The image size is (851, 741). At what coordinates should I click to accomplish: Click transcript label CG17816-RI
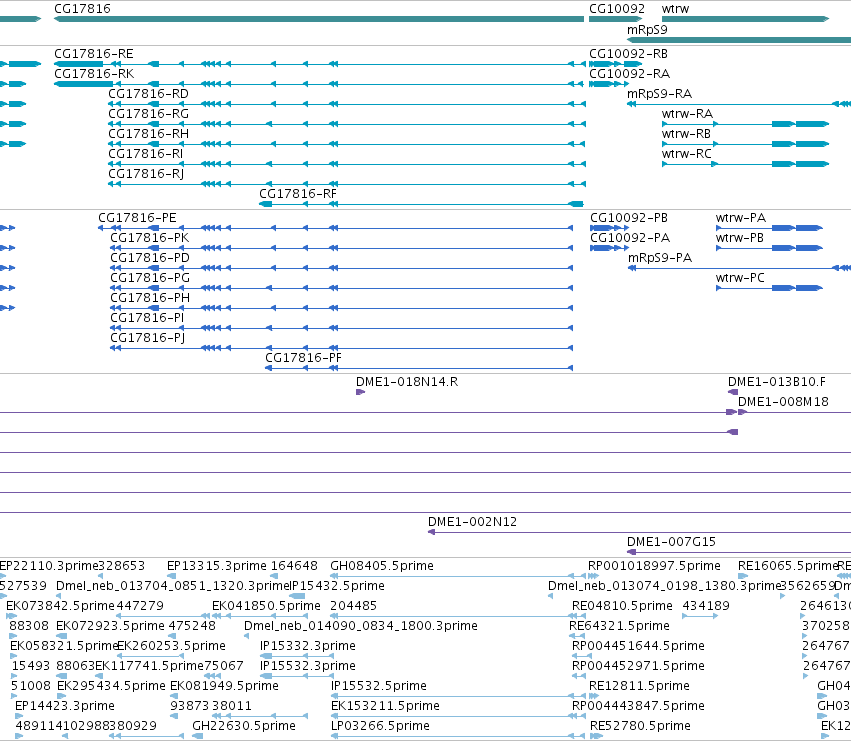(x=145, y=154)
